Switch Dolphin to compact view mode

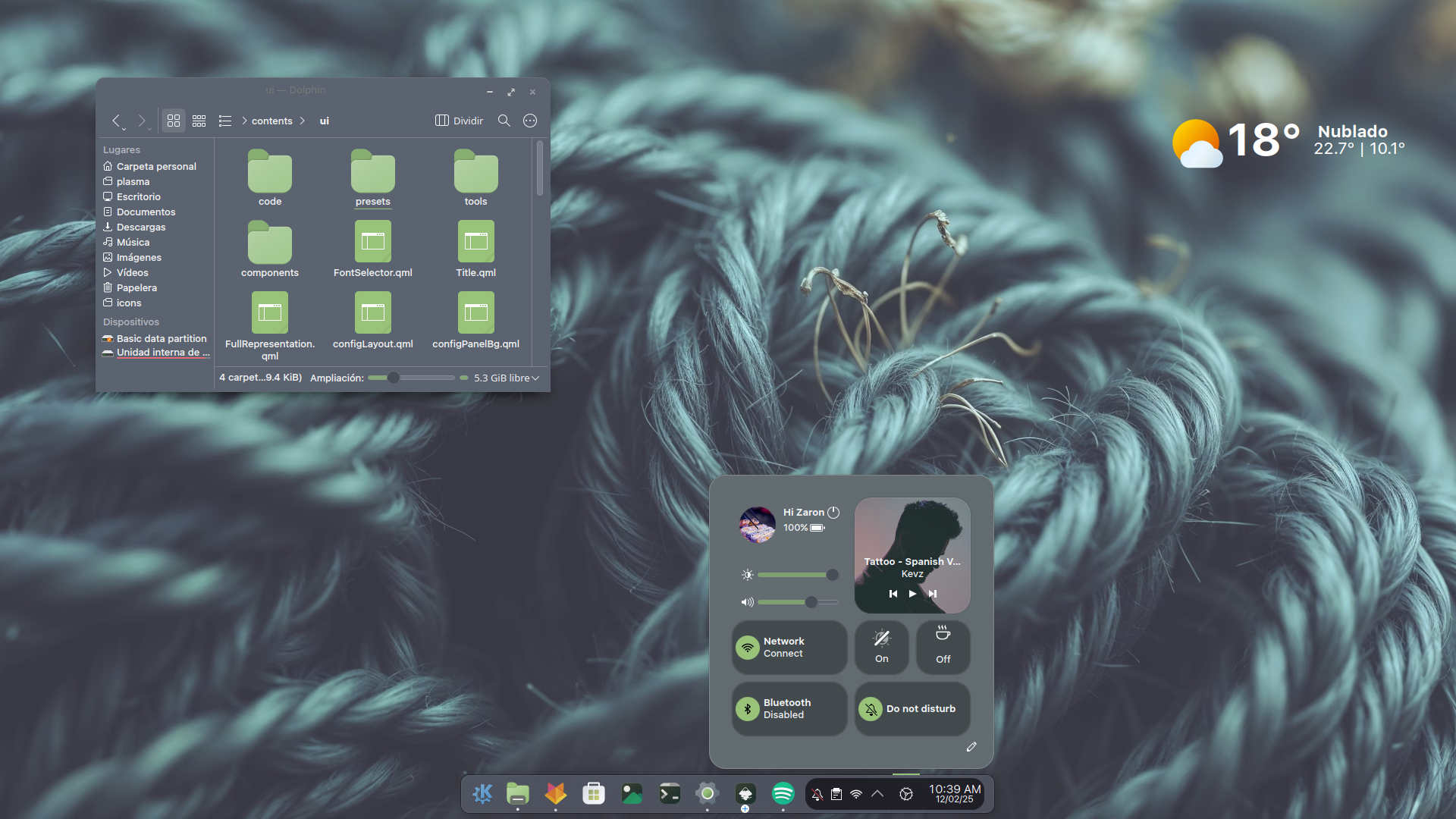(199, 121)
